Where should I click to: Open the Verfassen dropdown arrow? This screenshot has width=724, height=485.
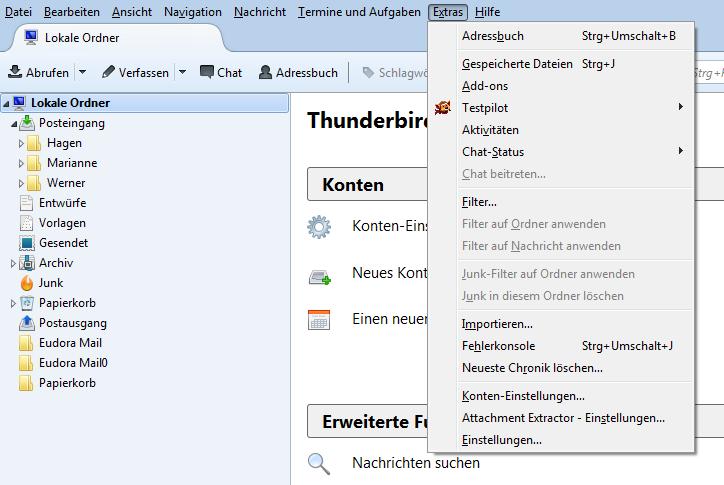click(182, 72)
